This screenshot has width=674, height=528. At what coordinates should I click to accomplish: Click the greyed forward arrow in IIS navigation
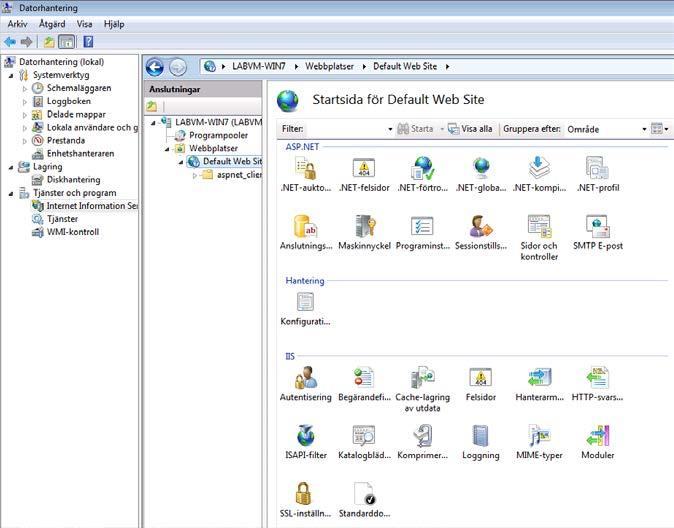178,67
